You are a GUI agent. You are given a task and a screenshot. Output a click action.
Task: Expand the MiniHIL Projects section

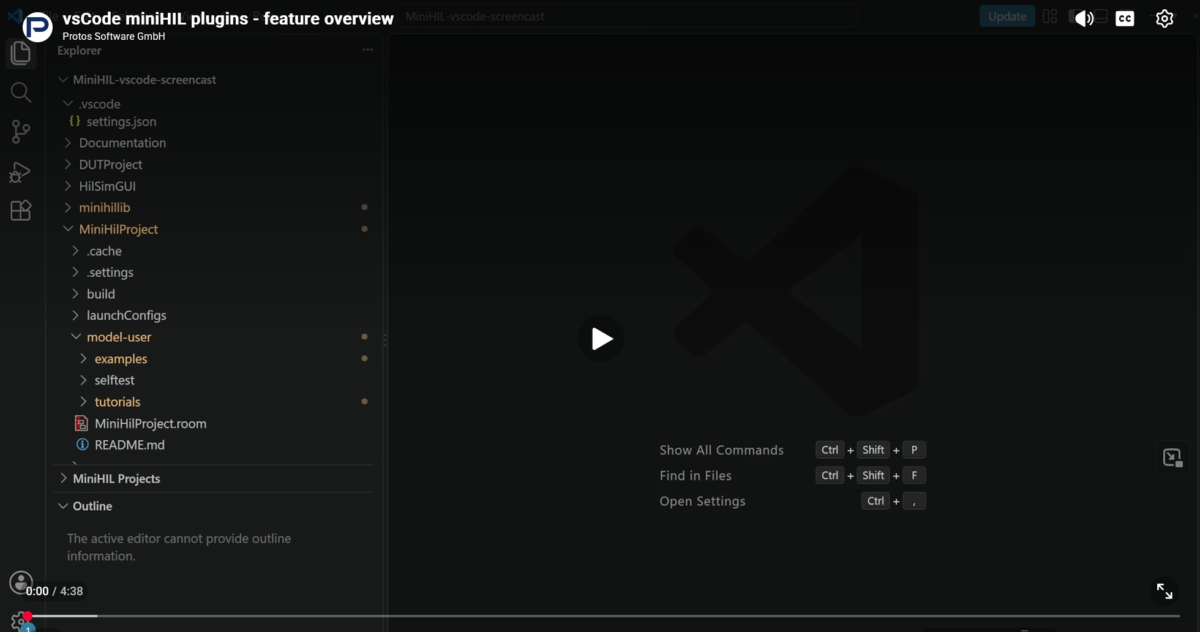(116, 479)
